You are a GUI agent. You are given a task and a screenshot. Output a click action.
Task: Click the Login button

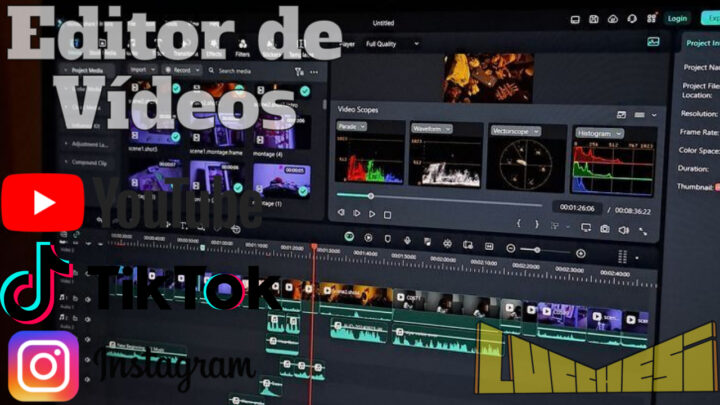(677, 18)
